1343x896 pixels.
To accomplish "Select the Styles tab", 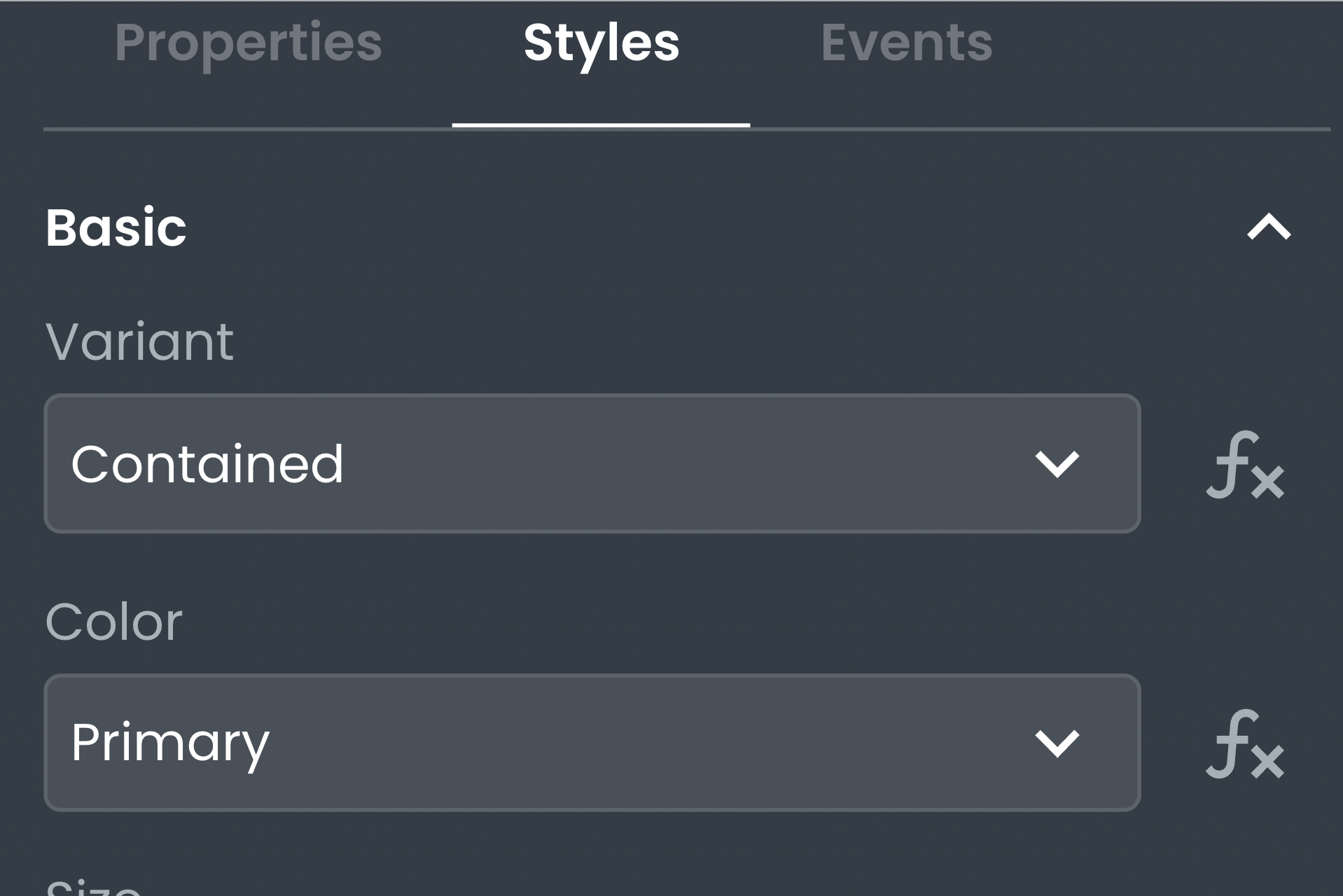I will [x=601, y=43].
